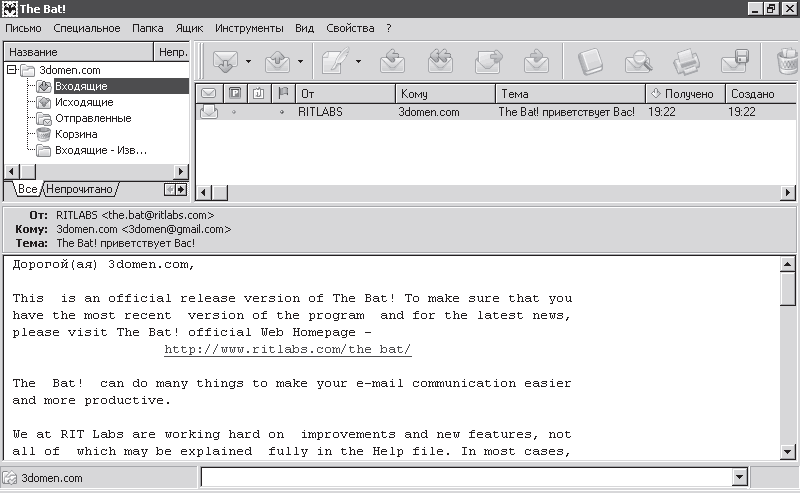This screenshot has height=493, width=800.
Task: Click the Print message printer icon
Action: point(686,62)
